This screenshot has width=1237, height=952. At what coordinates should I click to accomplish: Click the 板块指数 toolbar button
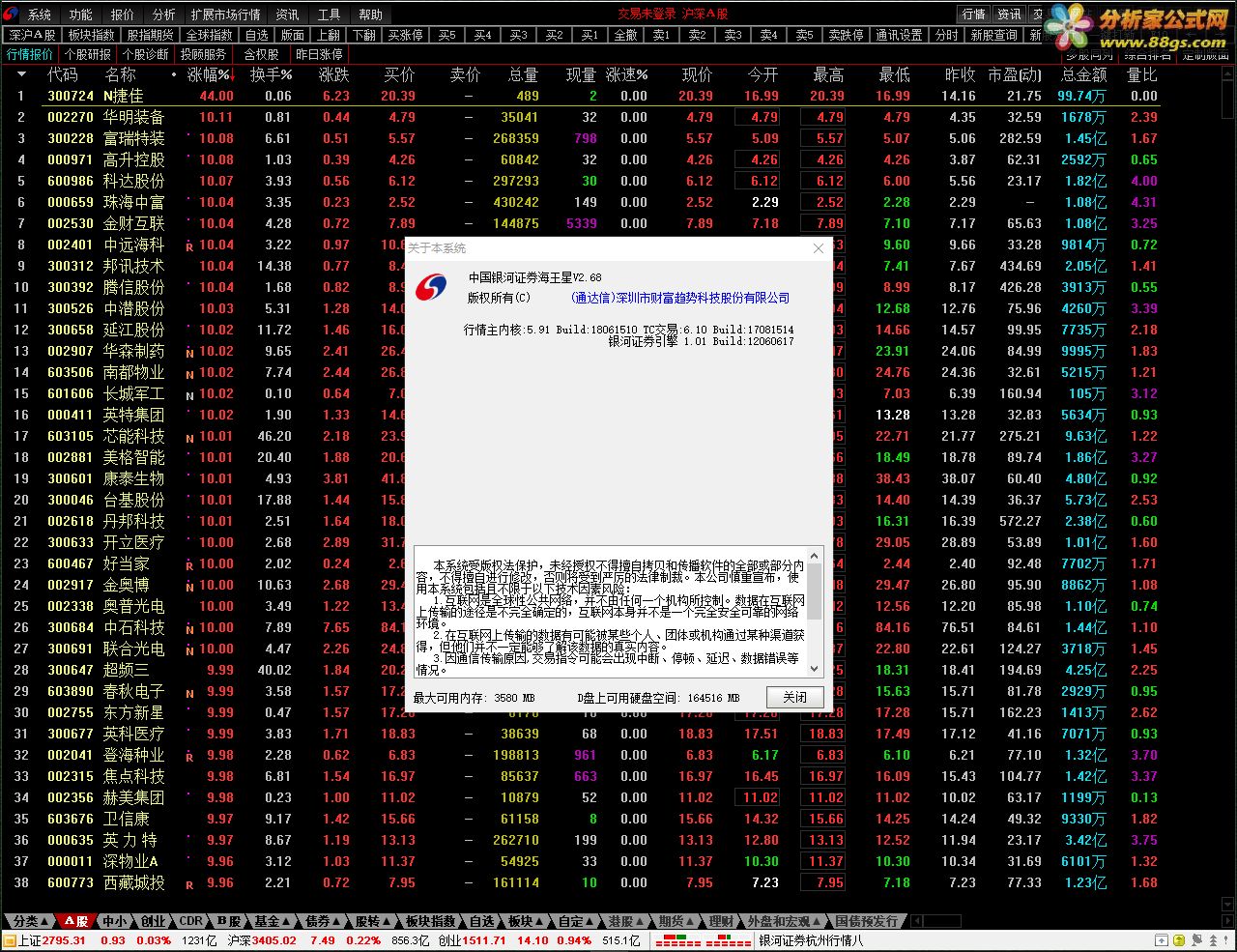(92, 35)
